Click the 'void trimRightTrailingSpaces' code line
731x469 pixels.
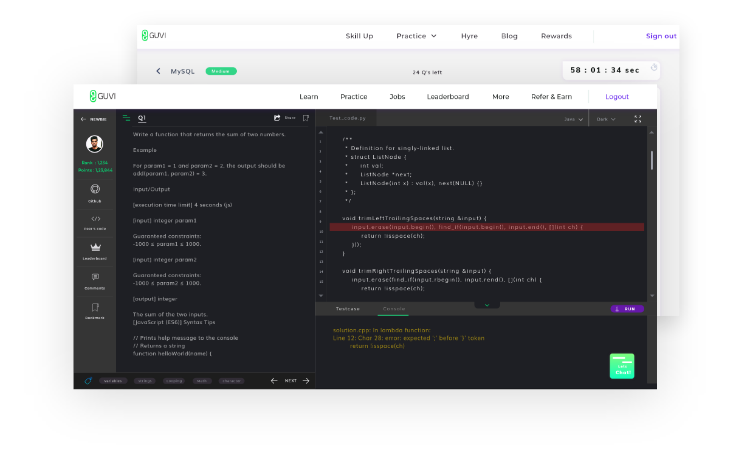417,271
